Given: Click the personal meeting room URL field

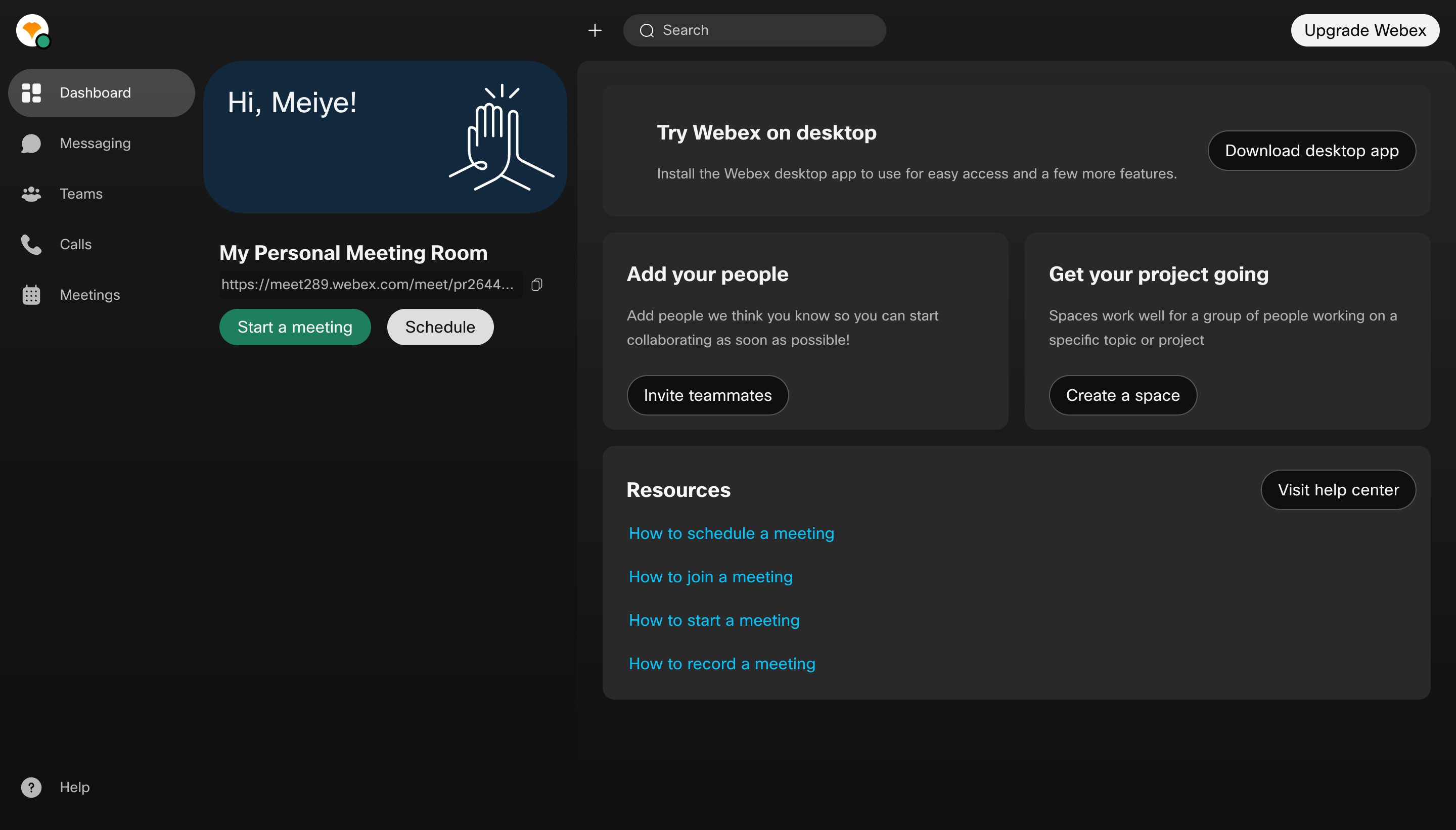Looking at the screenshot, I should point(371,285).
